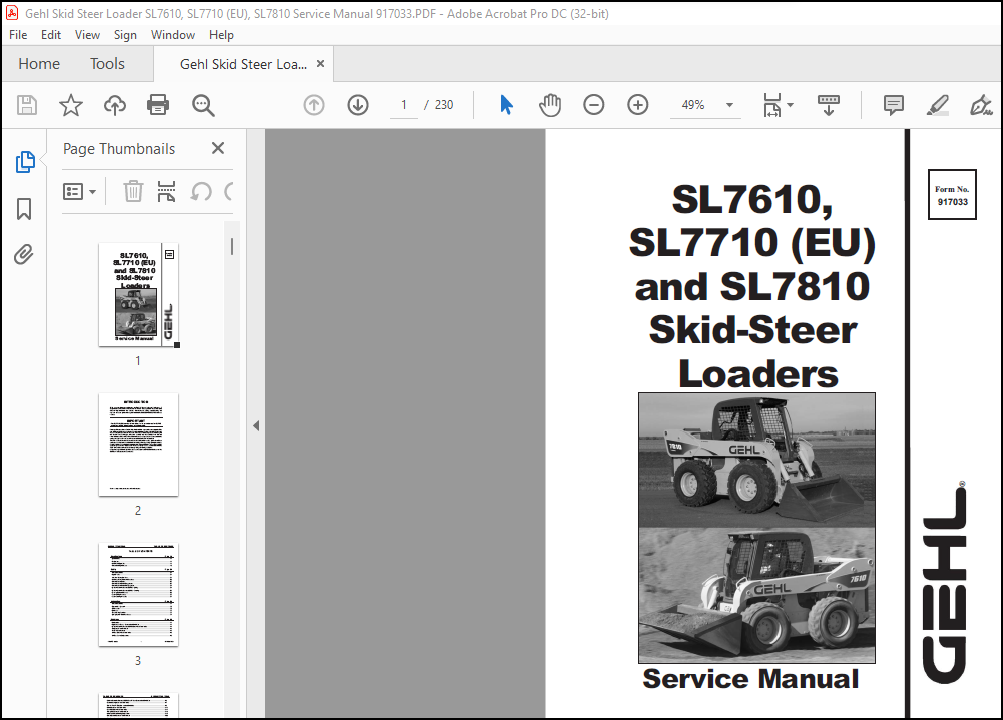Click the Service Manual heading text
Viewport: 1003px width, 720px height.
pos(751,679)
